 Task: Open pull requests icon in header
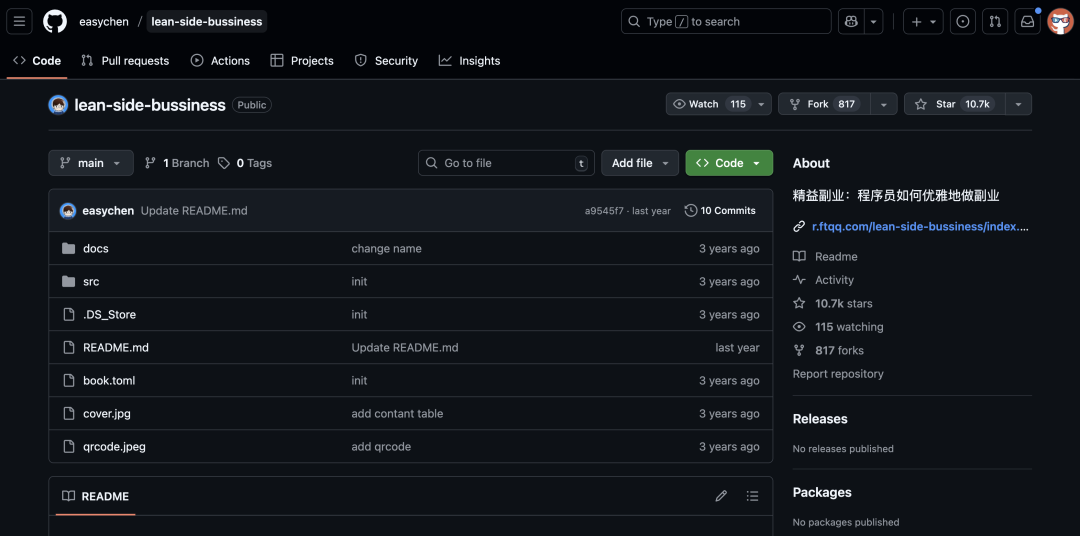pyautogui.click(x=995, y=21)
